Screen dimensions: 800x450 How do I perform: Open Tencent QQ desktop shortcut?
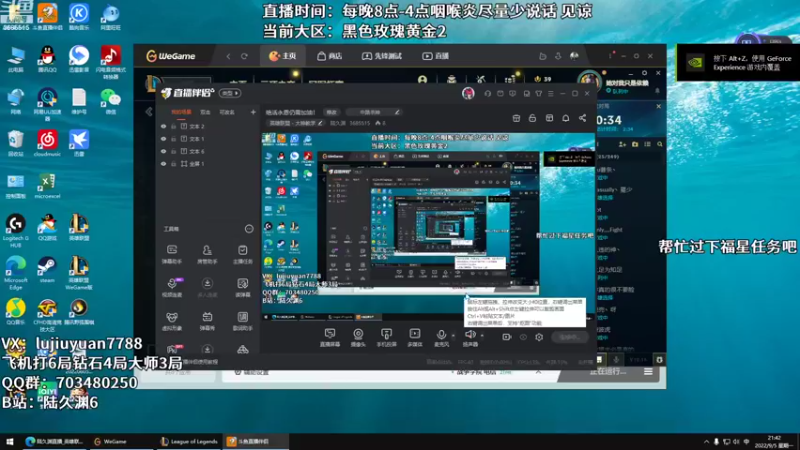47,60
